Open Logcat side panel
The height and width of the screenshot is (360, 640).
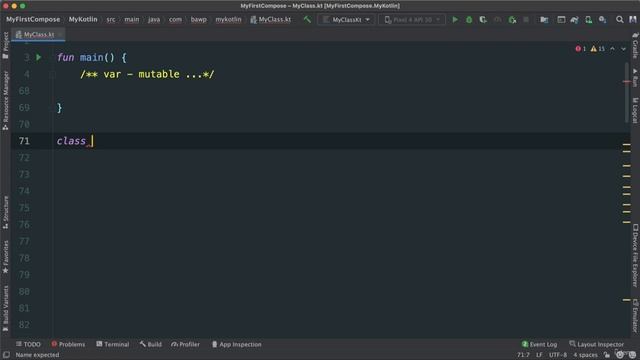(x=635, y=110)
